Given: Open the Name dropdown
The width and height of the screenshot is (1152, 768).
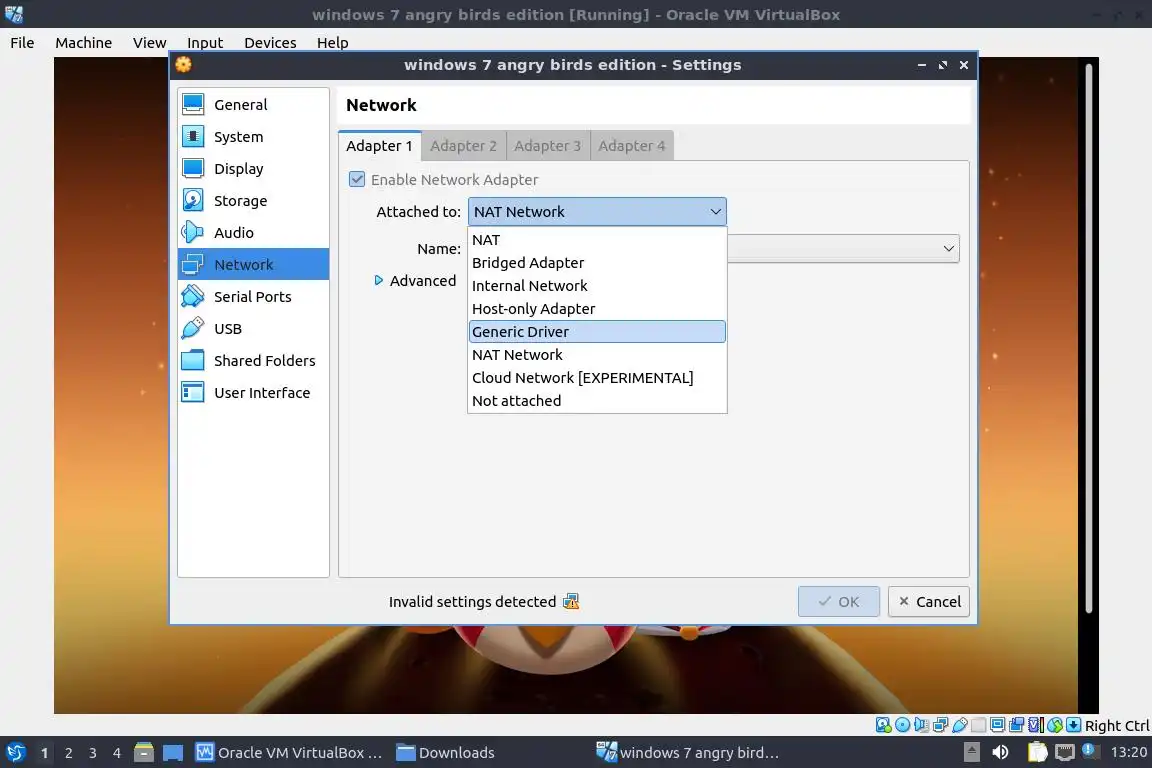Looking at the screenshot, I should click(843, 248).
